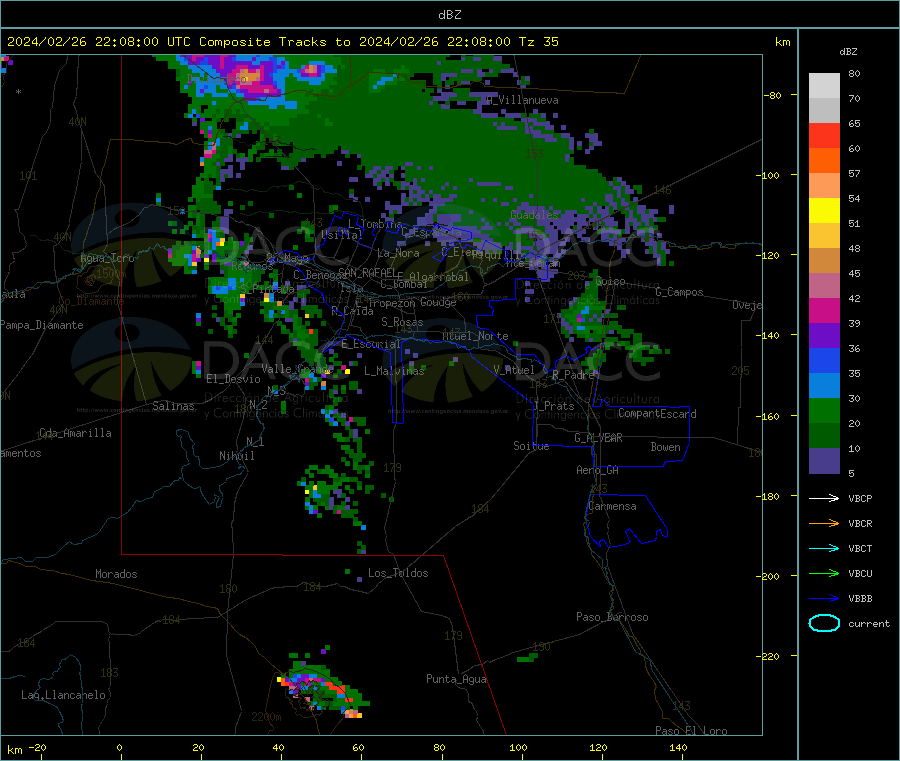Viewport: 900px width, 761px height.
Task: Click the Salinas map label
Action: tap(173, 406)
